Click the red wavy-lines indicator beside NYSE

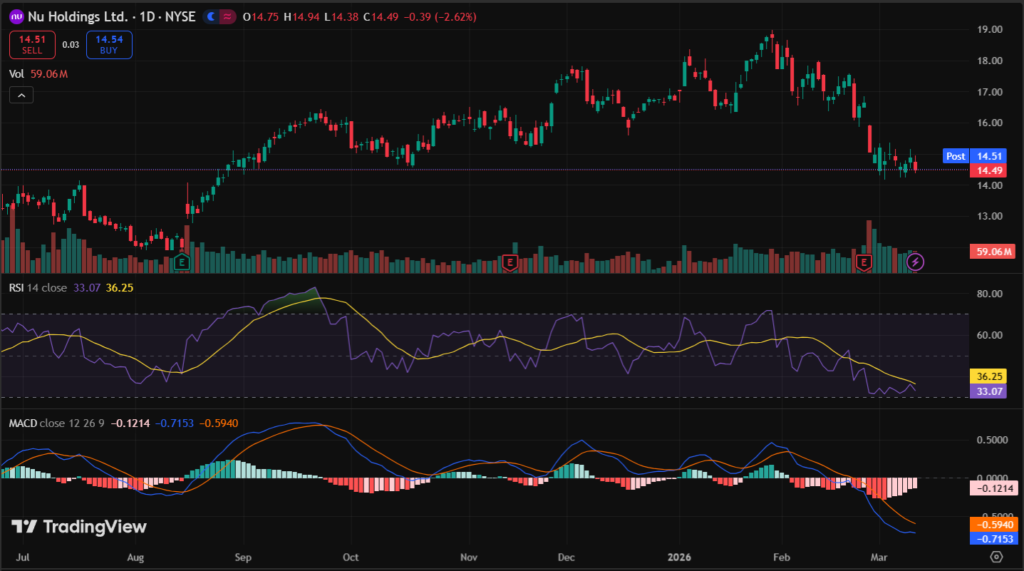230,17
